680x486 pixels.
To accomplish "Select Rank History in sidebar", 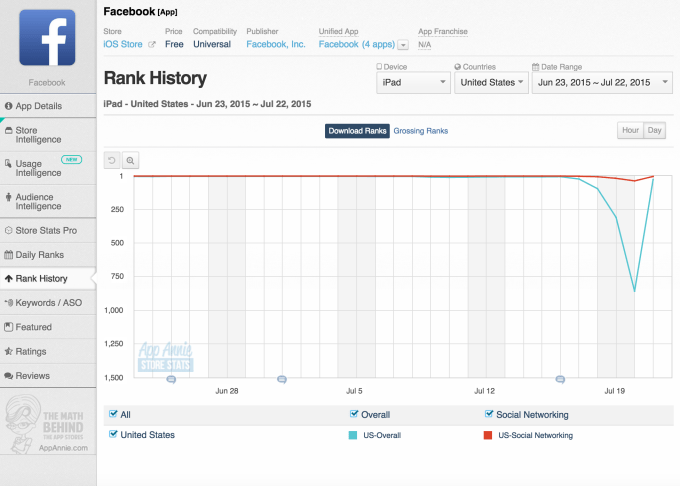I will 48,279.
